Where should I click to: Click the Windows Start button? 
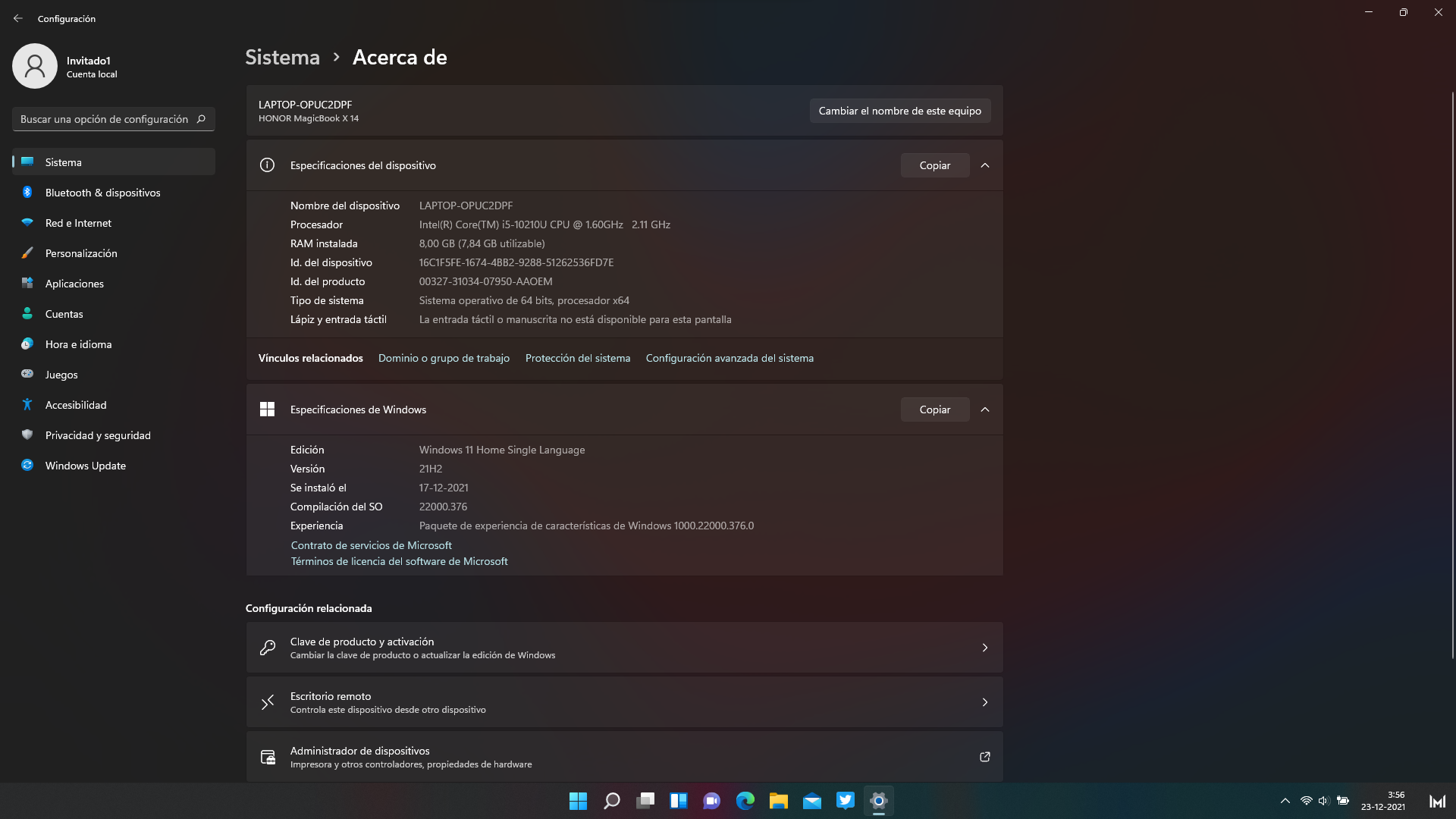pyautogui.click(x=578, y=801)
